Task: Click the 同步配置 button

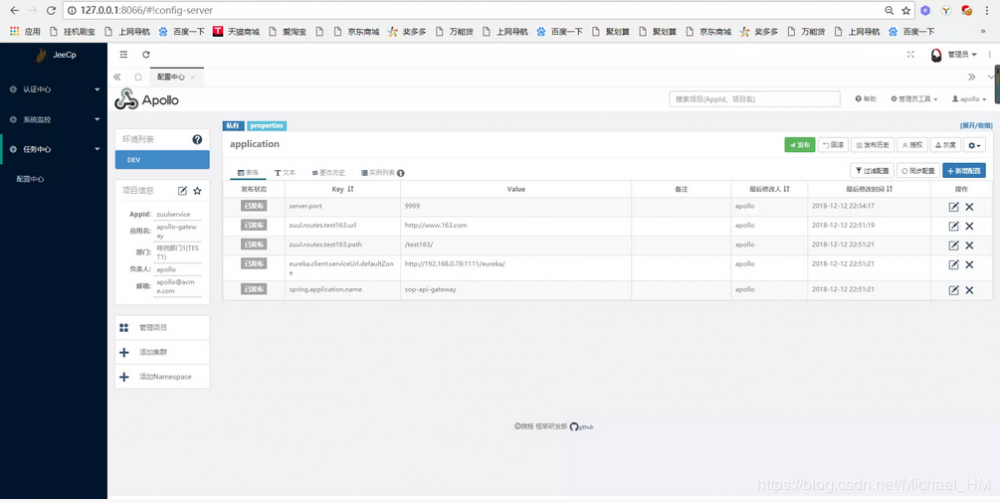Action: (x=918, y=171)
